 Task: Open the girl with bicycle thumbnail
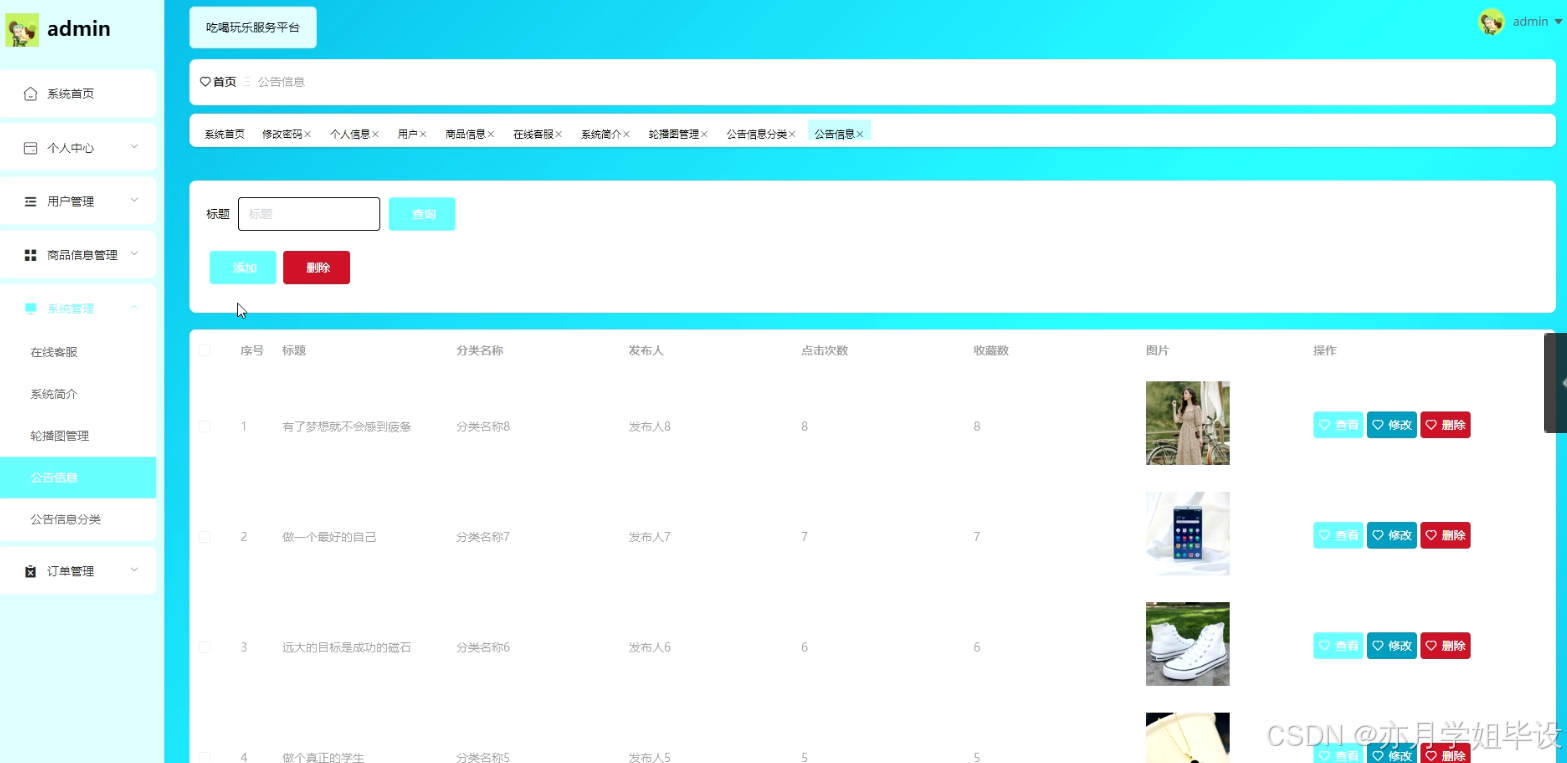[x=1188, y=423]
